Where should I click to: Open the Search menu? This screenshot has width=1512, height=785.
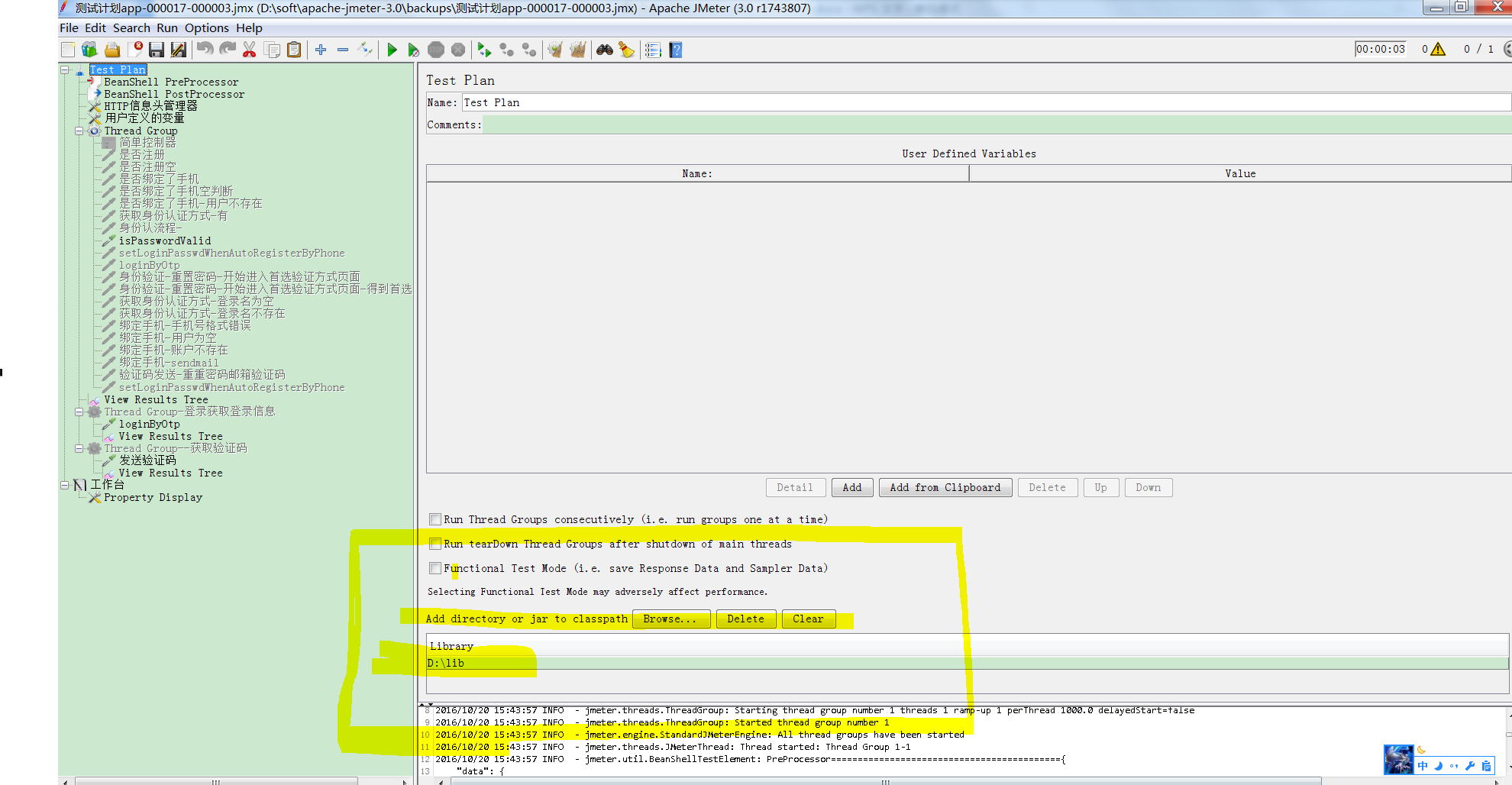[x=131, y=27]
